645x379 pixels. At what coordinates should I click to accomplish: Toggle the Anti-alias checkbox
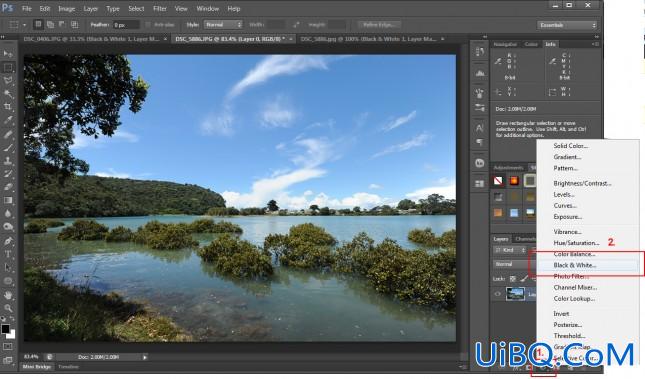pyautogui.click(x=148, y=25)
